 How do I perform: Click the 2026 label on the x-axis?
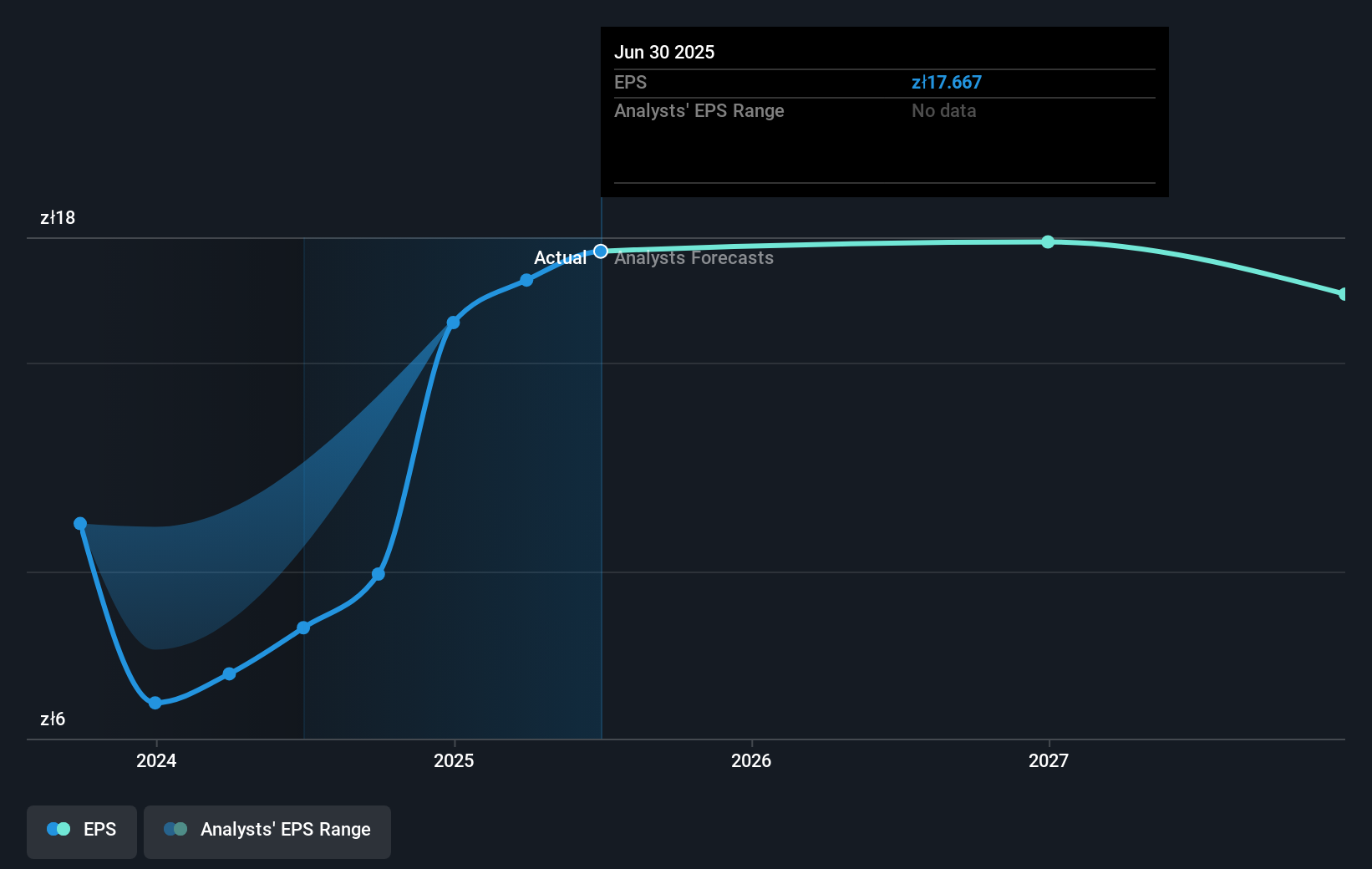point(751,760)
